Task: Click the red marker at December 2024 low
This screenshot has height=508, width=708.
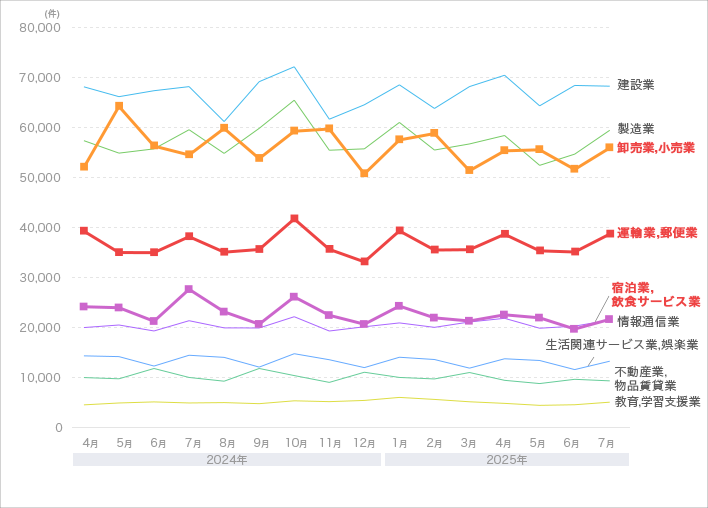Action: (x=364, y=261)
